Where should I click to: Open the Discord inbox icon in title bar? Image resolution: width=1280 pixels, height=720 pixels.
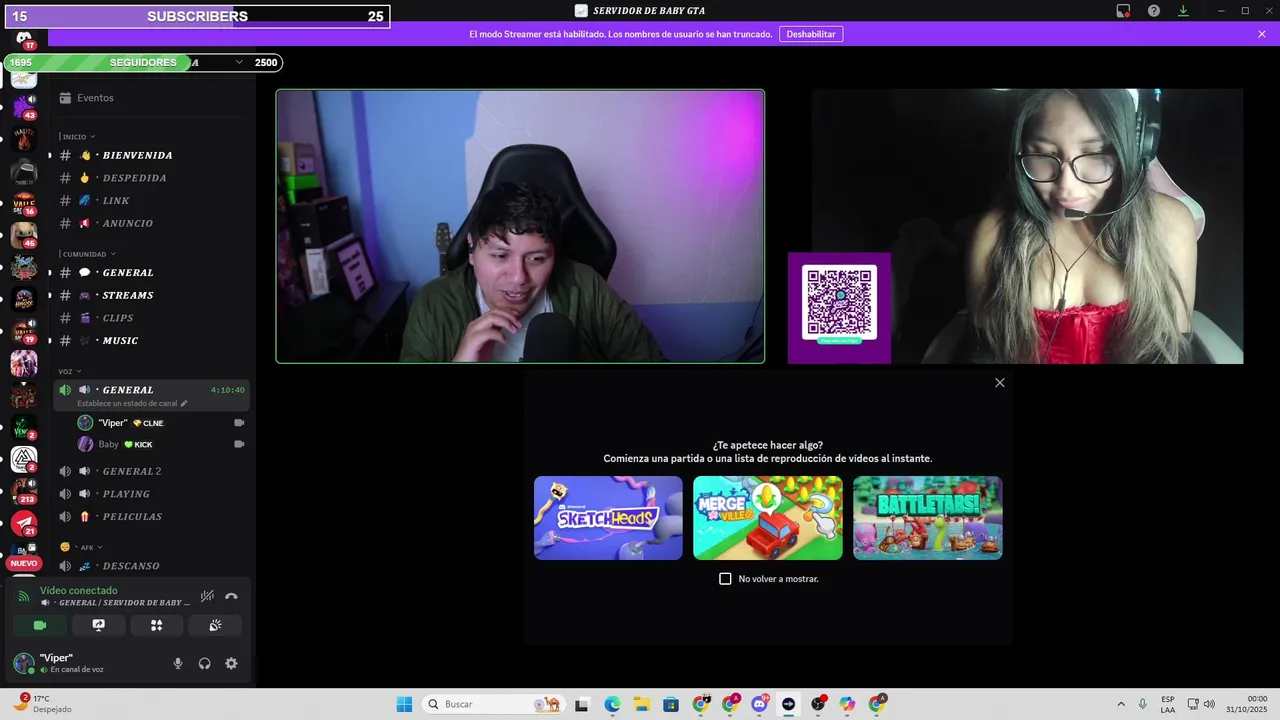pyautogui.click(x=1123, y=11)
